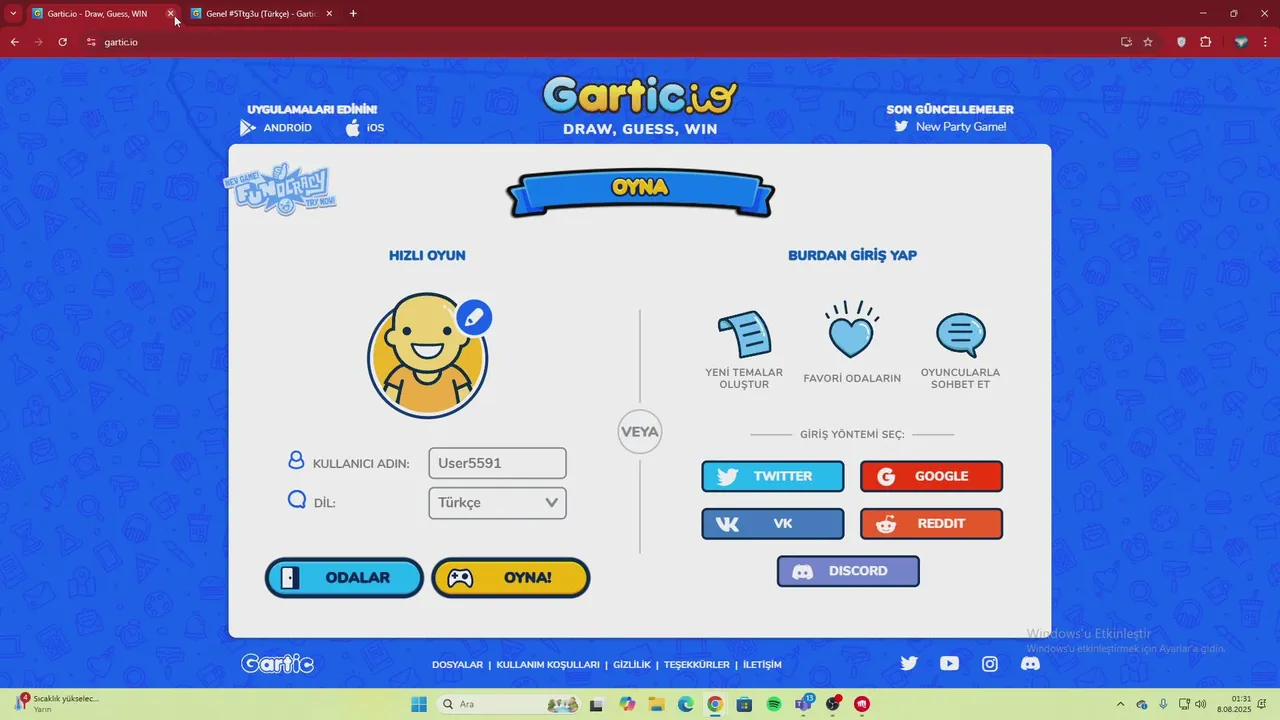Log in with Twitter
This screenshot has width=1280, height=720.
click(x=773, y=476)
